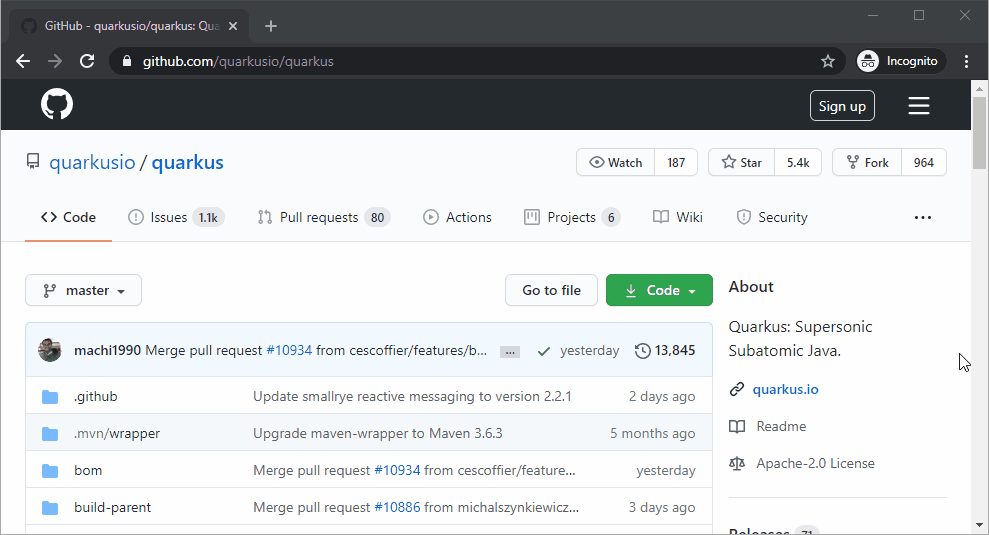
Task: Open #10934 link in latest commit header
Action: (x=289, y=350)
